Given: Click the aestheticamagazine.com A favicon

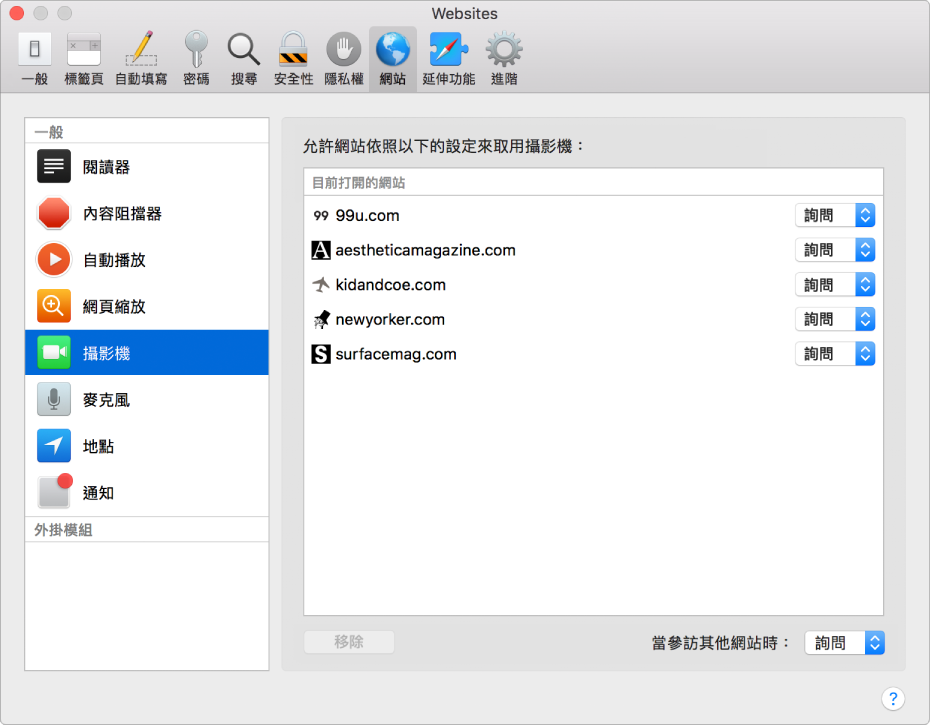Looking at the screenshot, I should pyautogui.click(x=321, y=250).
